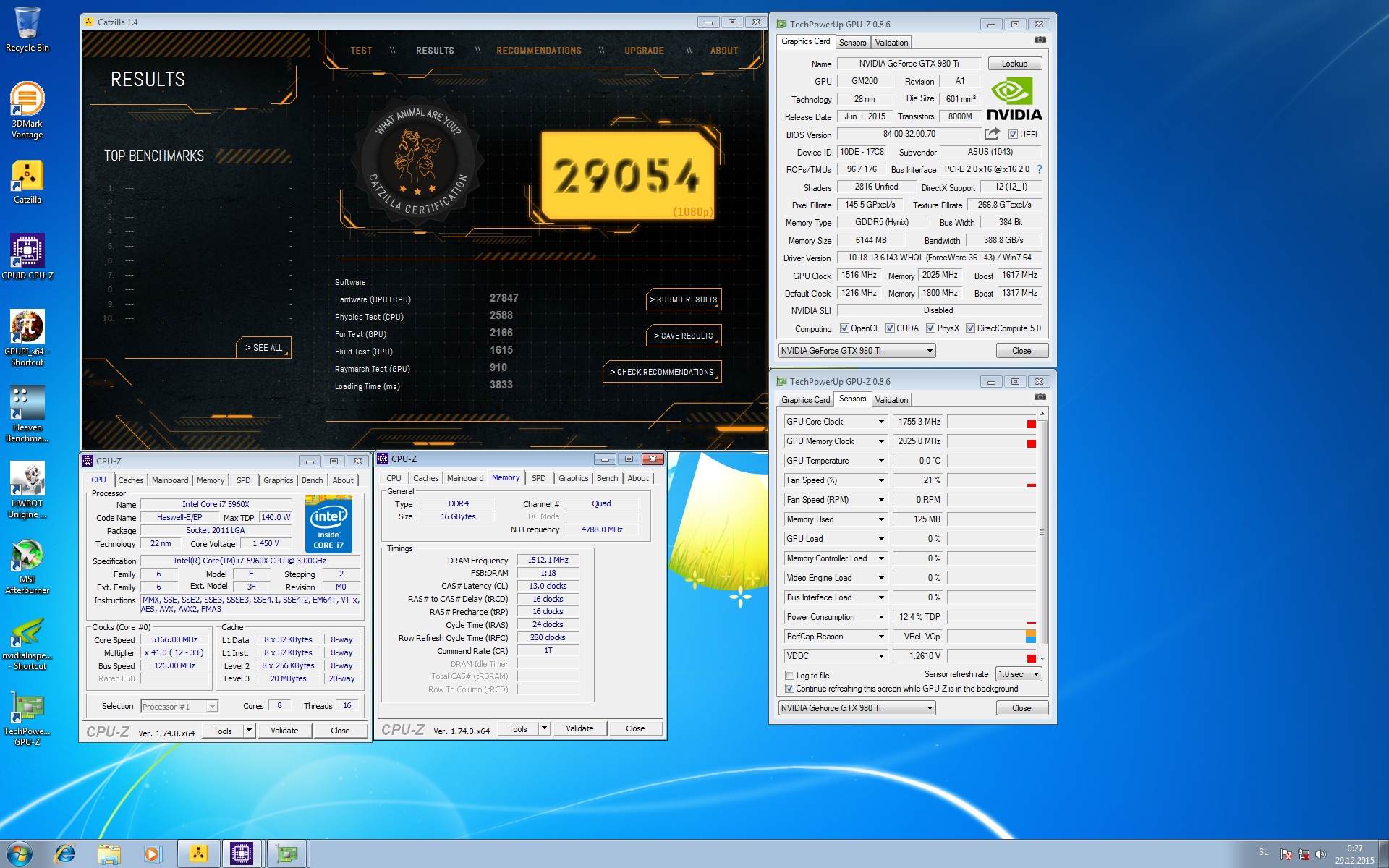The width and height of the screenshot is (1389, 868).
Task: Open Windows Media Player from the taskbar
Action: [x=153, y=854]
